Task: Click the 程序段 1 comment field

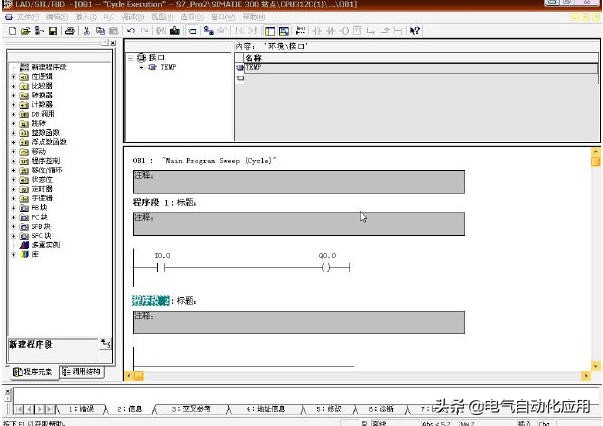Action: click(x=298, y=223)
